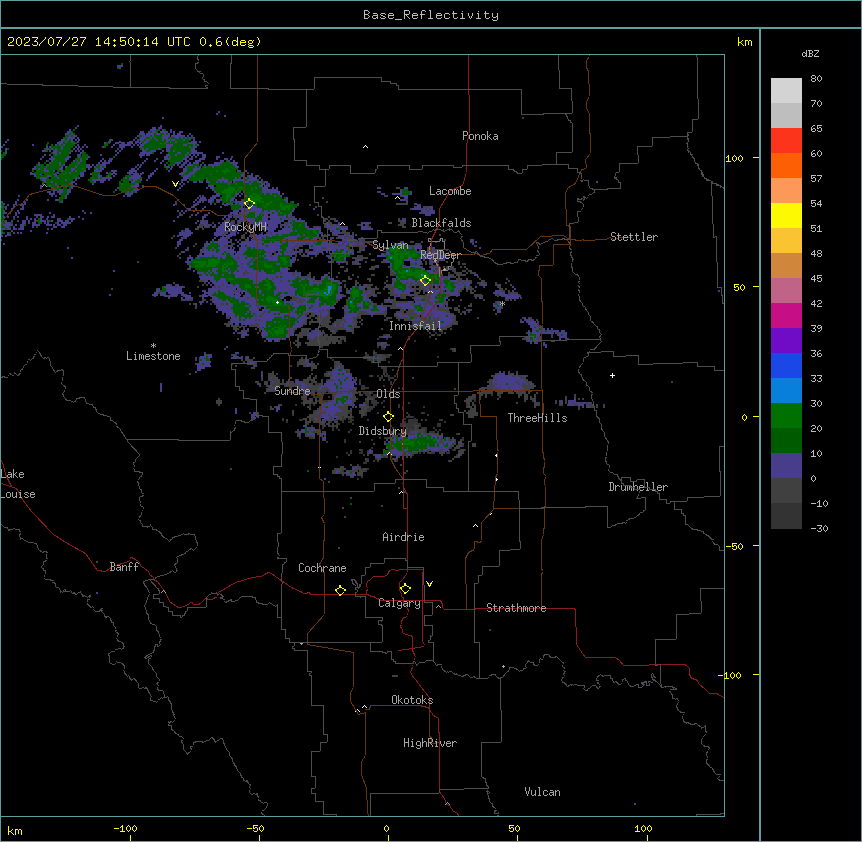Click the Base_Reflectivity title text
Image resolution: width=862 pixels, height=842 pixels.
[431, 15]
